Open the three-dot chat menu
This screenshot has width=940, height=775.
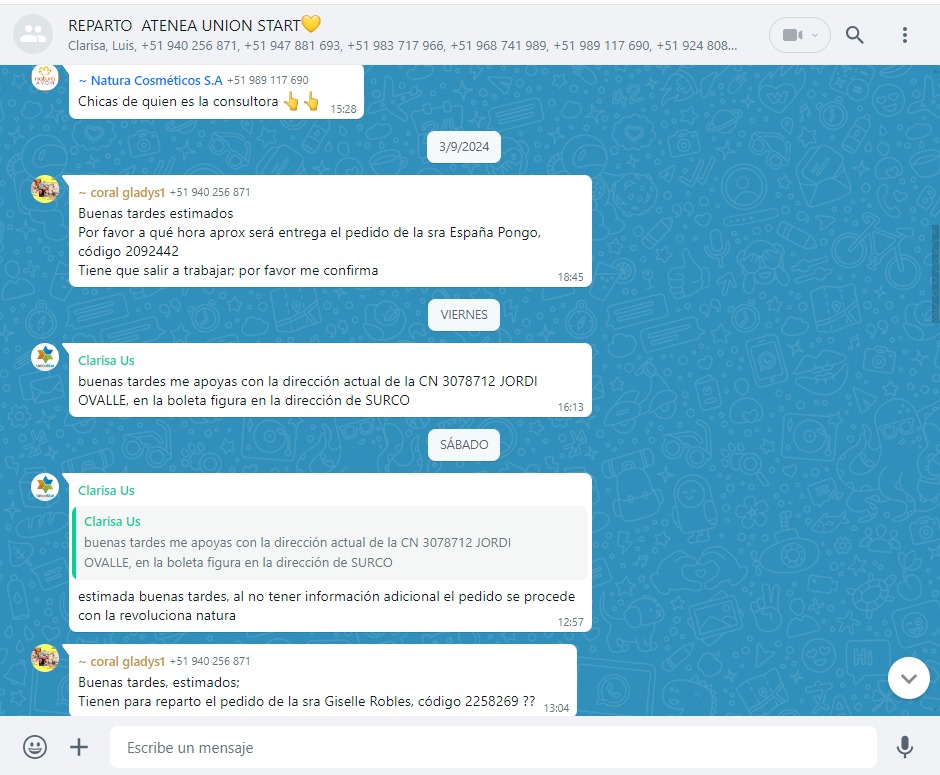tap(905, 35)
